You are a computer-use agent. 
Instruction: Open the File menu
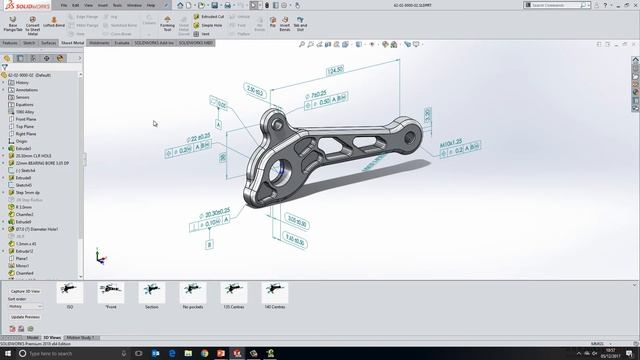(x=64, y=5)
